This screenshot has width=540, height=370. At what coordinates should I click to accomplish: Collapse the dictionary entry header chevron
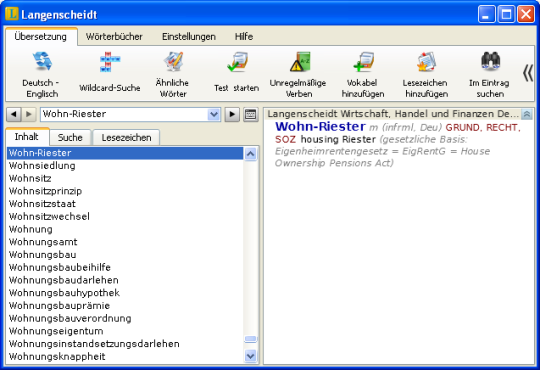coord(527,114)
